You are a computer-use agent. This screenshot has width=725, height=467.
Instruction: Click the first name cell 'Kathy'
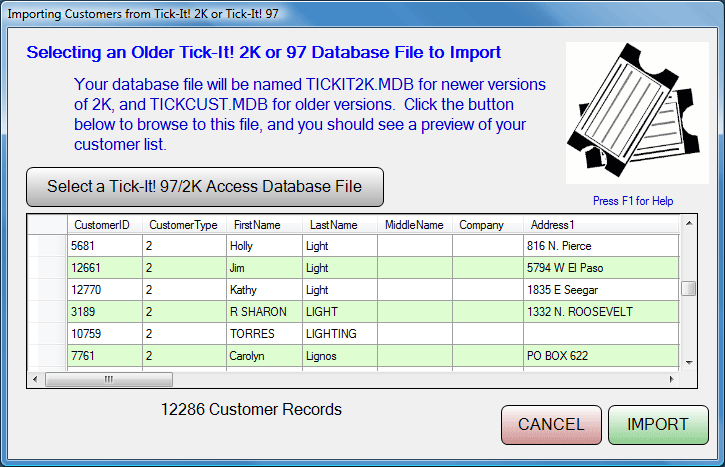click(x=264, y=290)
